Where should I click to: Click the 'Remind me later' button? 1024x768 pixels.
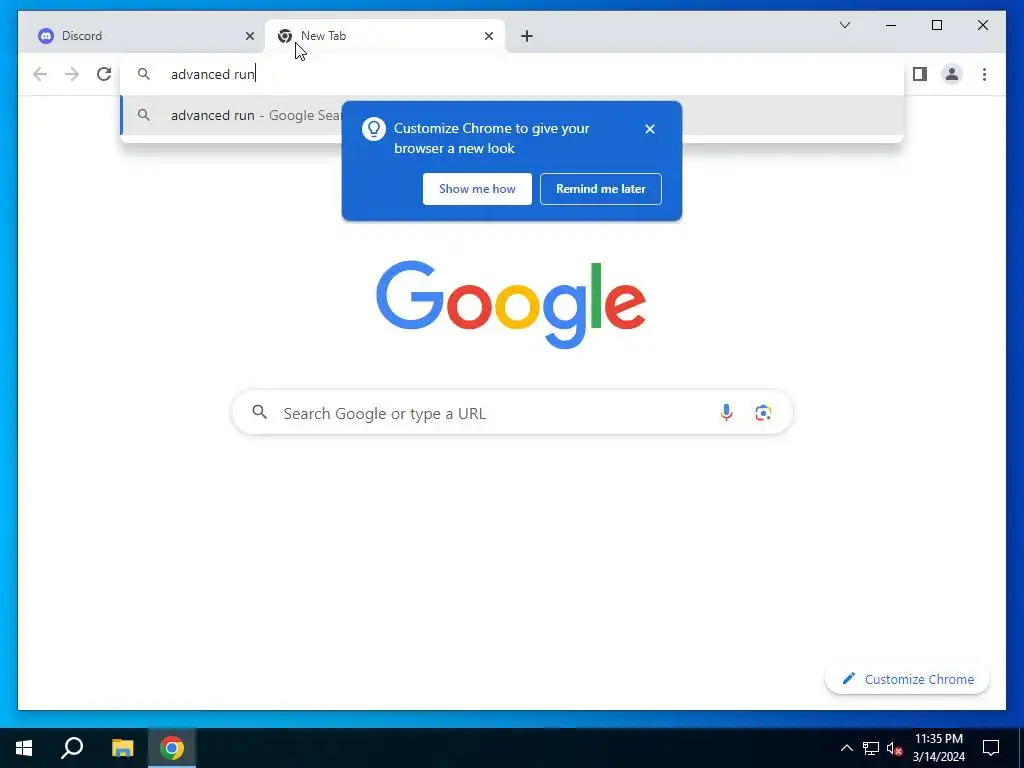coord(601,189)
